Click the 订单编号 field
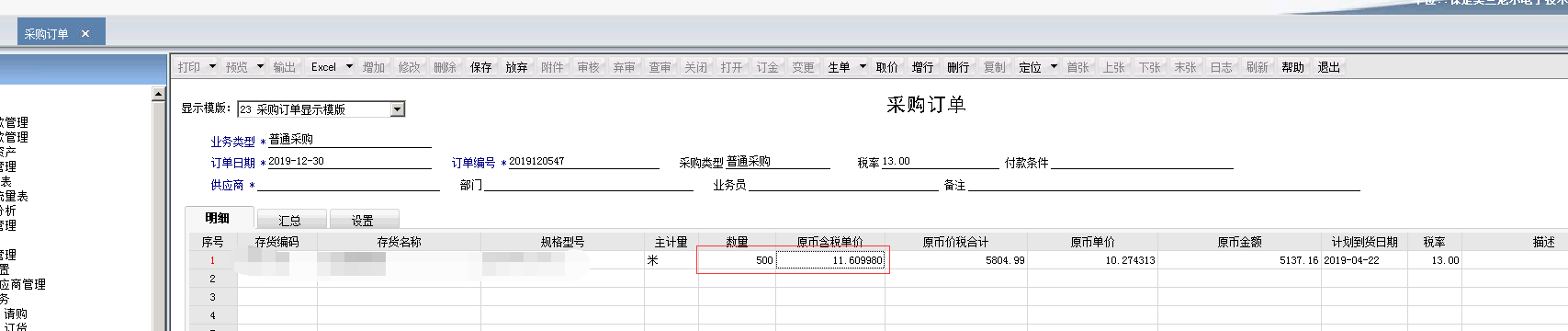This screenshot has height=331, width=1568. pos(583,162)
